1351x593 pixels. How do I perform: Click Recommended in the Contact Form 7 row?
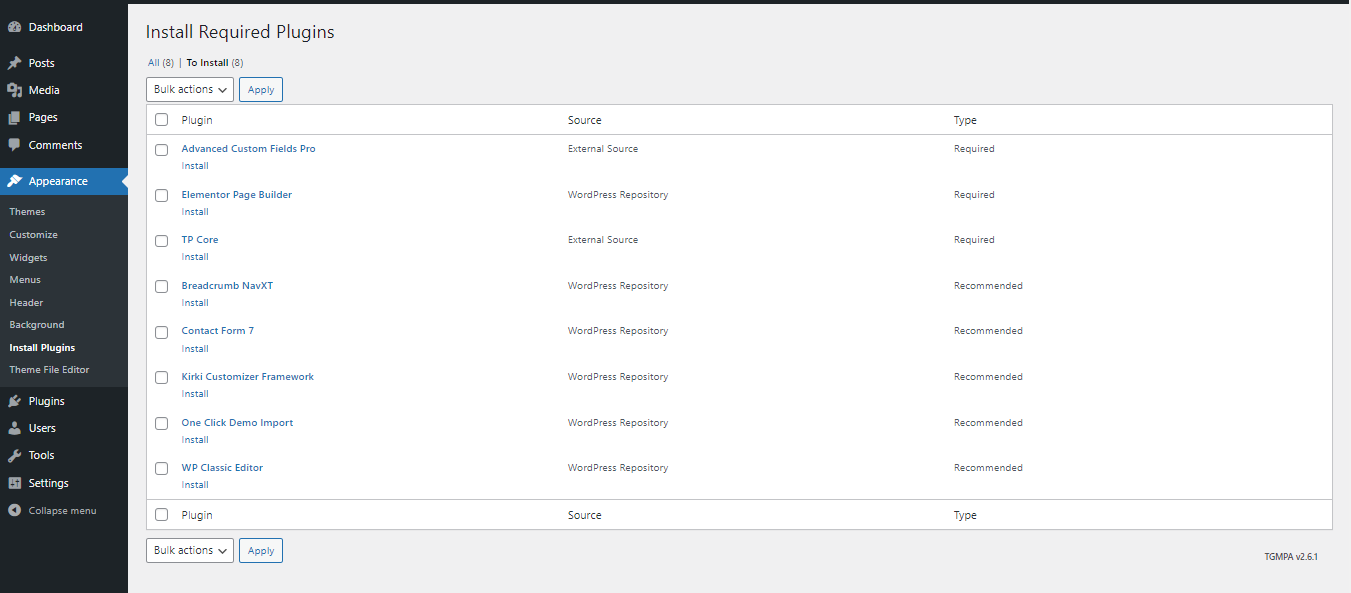coord(988,331)
